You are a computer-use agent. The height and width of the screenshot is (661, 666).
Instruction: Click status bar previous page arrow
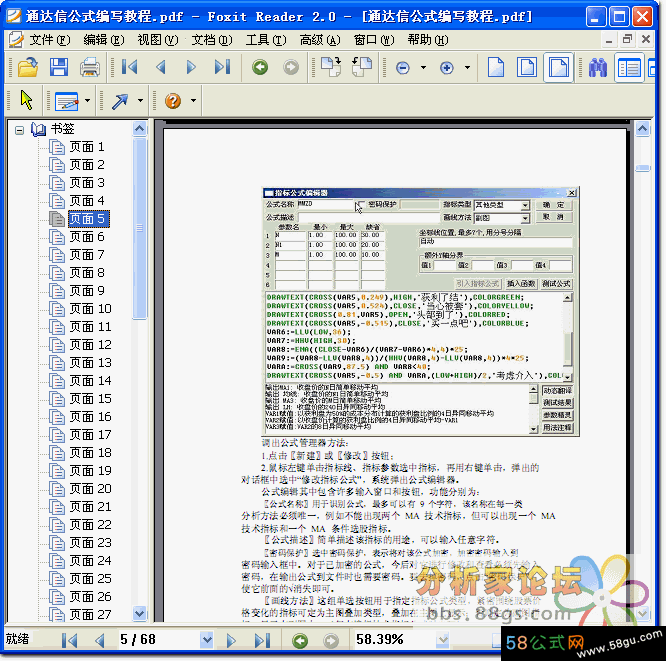[x=100, y=640]
